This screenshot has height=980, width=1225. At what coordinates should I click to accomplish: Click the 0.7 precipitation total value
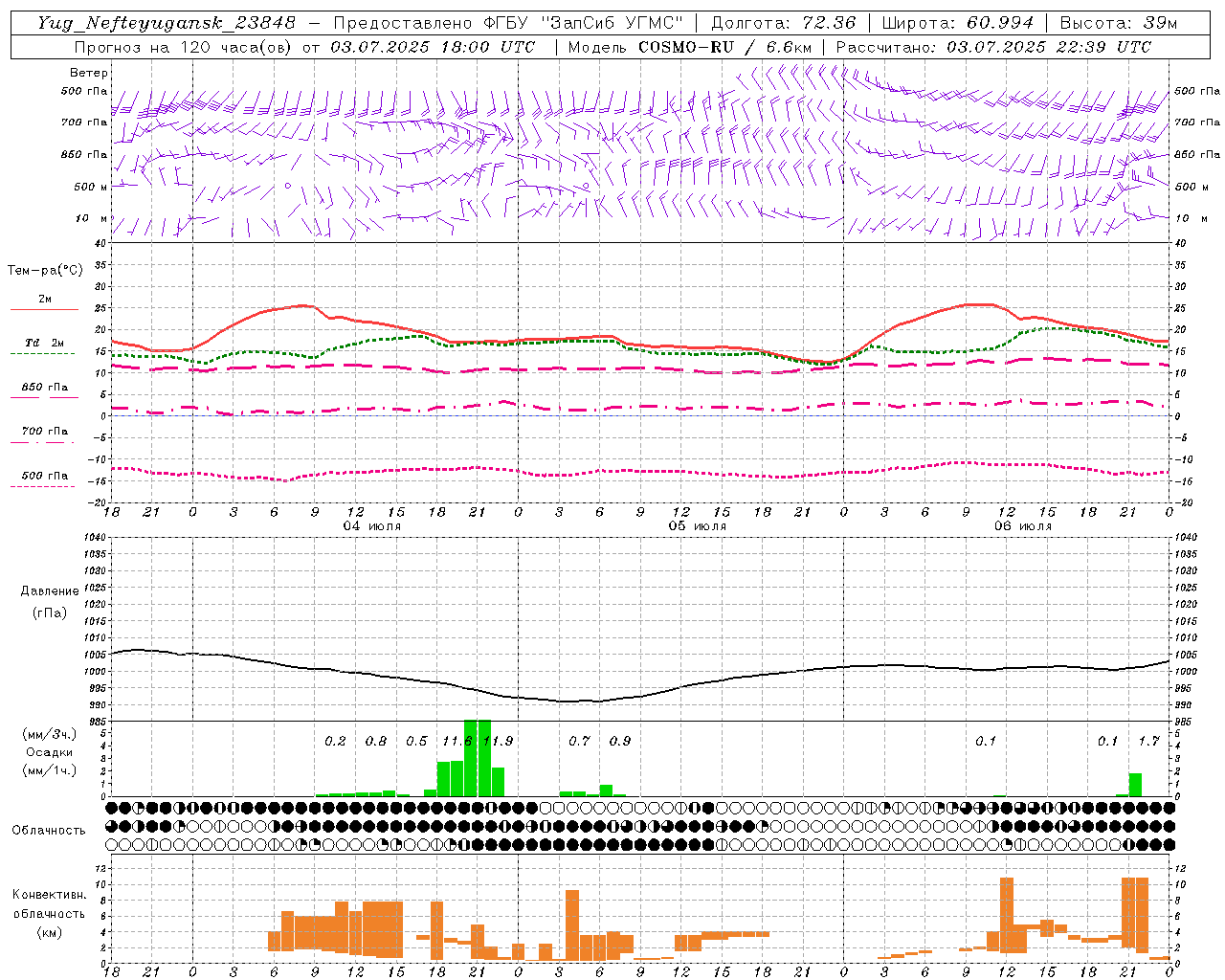(x=580, y=741)
